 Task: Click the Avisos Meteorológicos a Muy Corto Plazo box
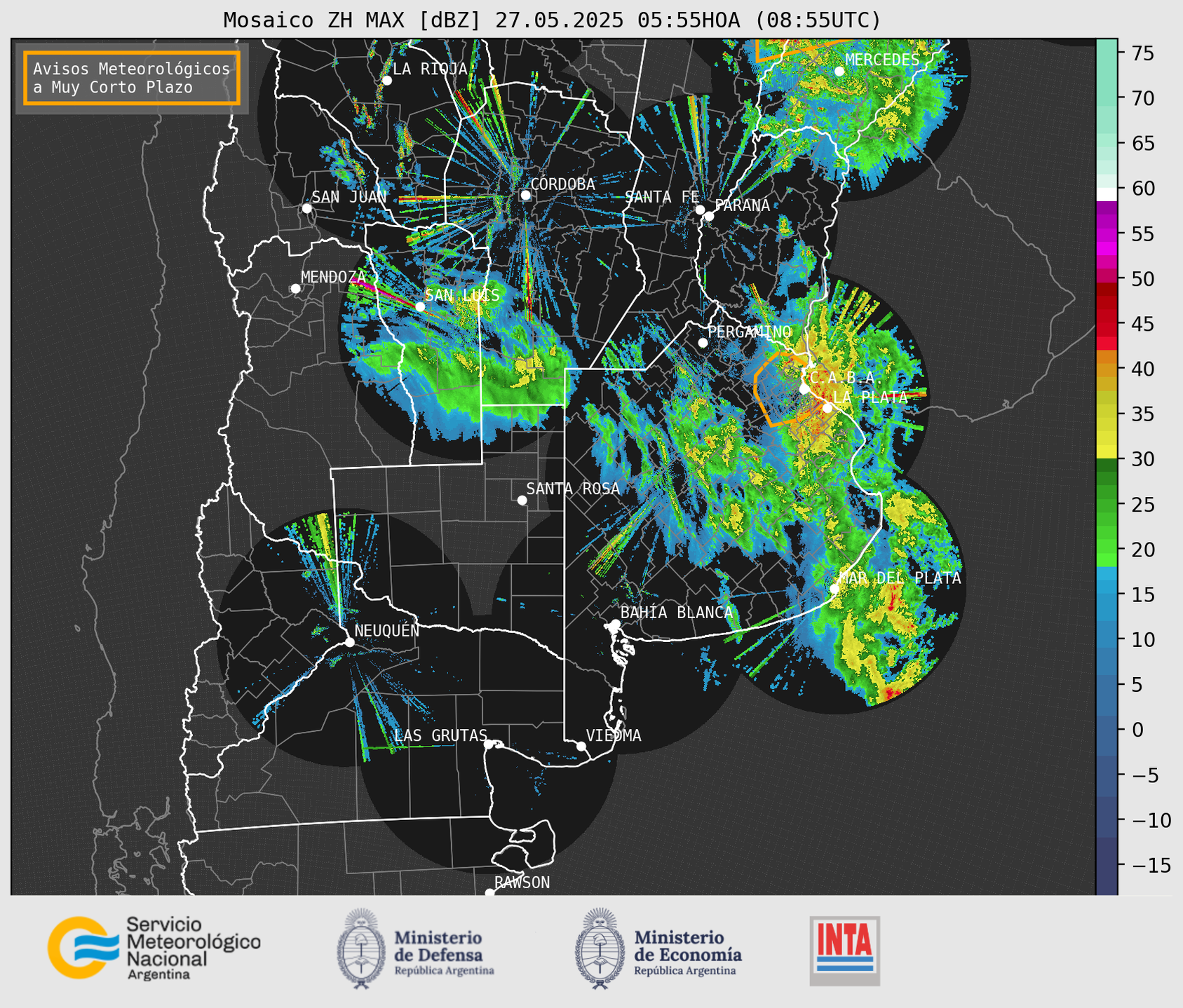click(x=132, y=78)
